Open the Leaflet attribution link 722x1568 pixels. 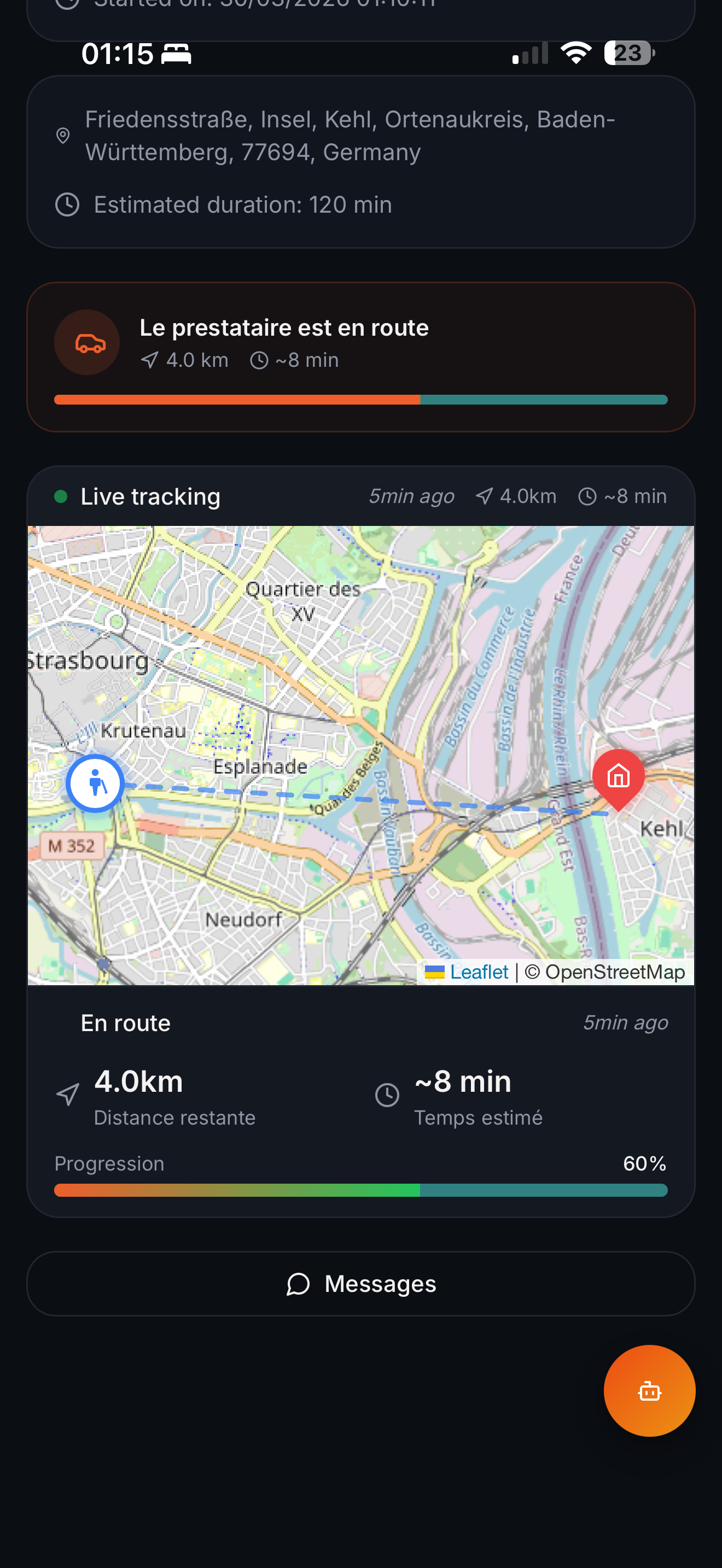tap(479, 972)
